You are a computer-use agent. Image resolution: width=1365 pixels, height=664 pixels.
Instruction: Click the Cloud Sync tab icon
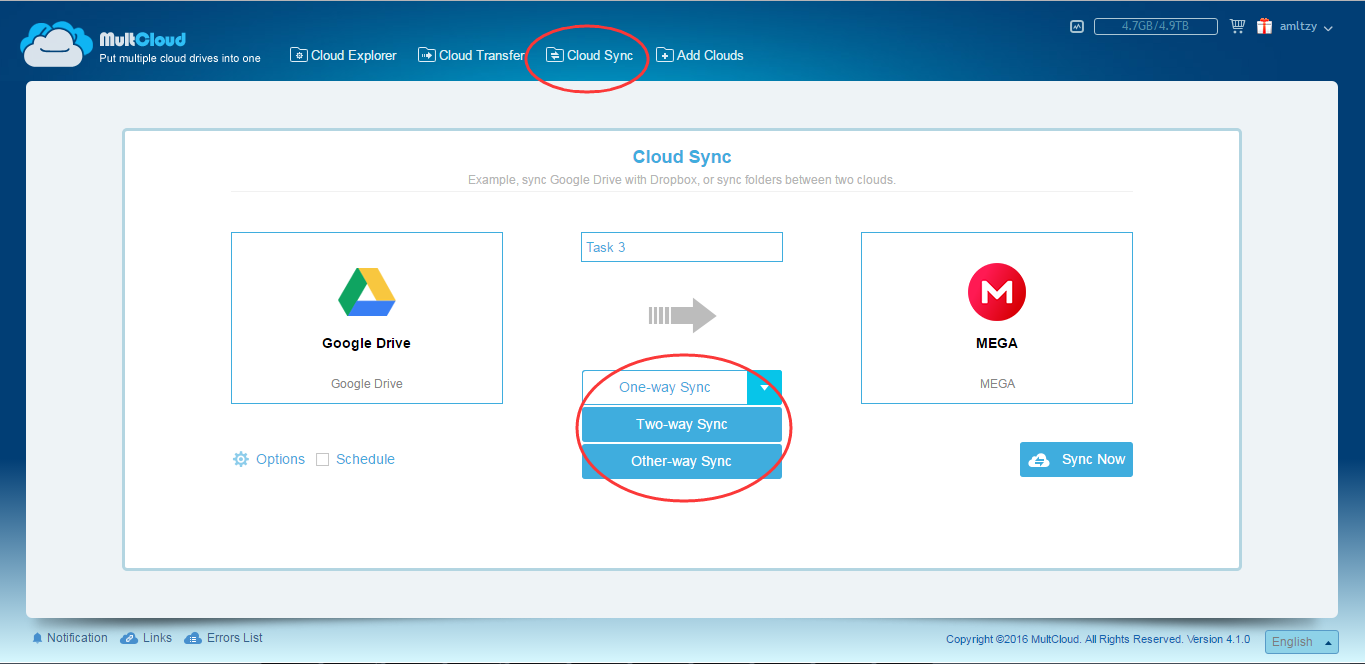[555, 55]
